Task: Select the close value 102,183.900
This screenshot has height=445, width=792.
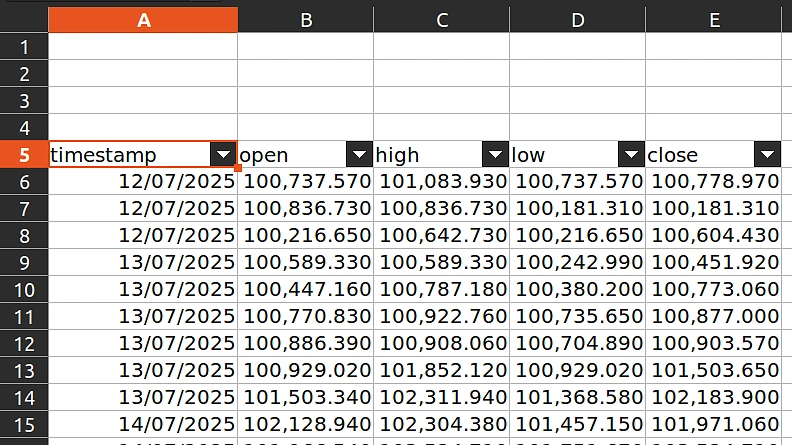Action: coord(714,398)
